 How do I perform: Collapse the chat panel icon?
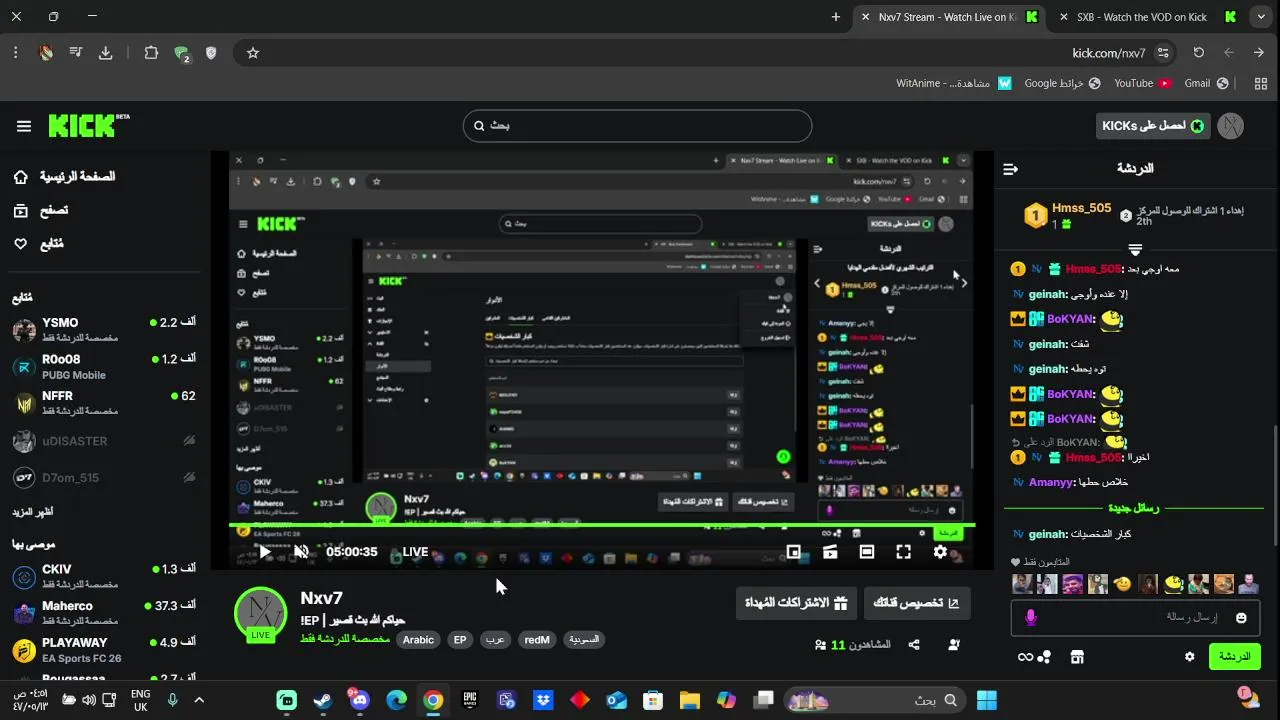[1010, 169]
